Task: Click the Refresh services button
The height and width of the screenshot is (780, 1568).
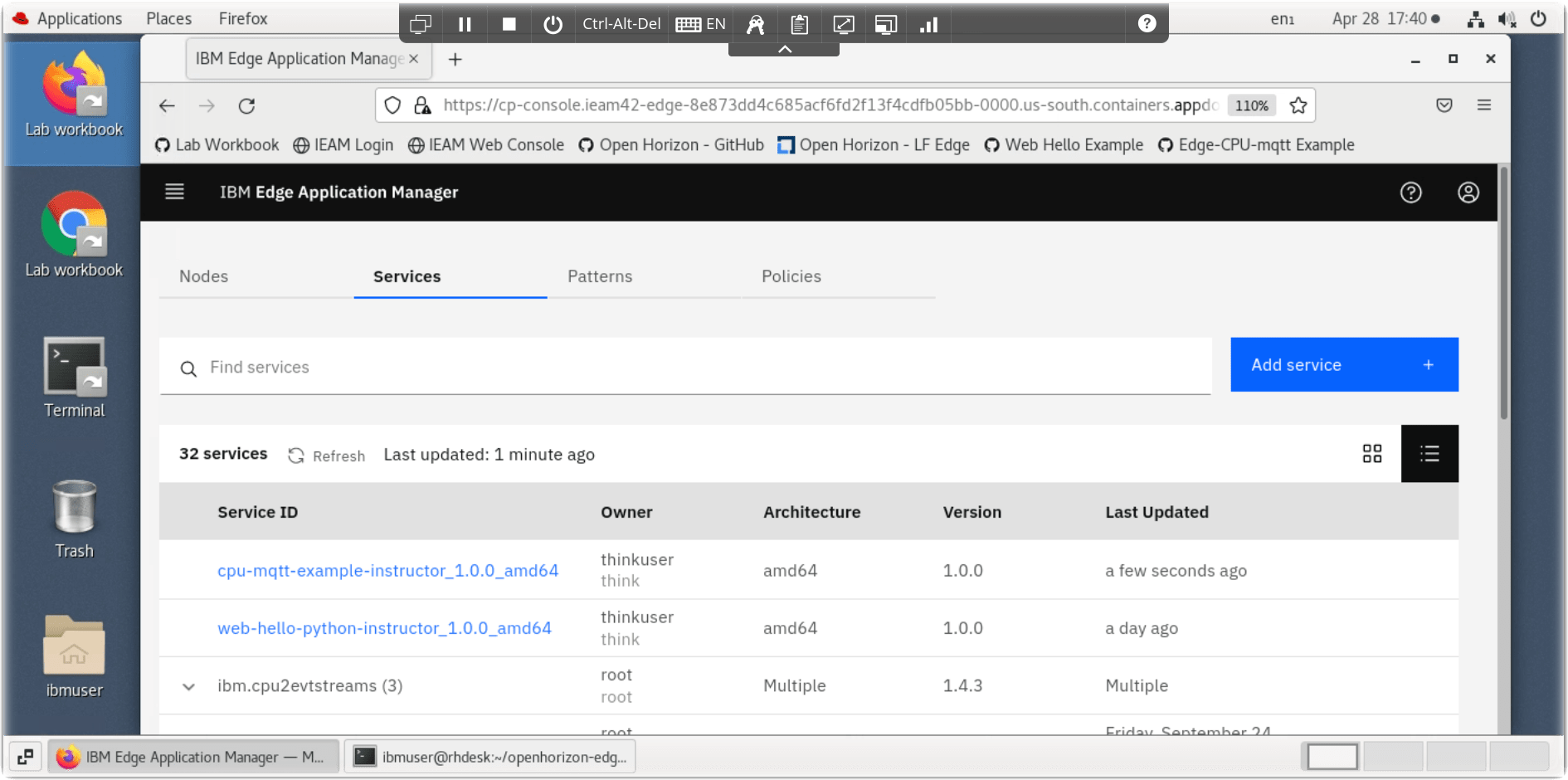Action: [326, 456]
